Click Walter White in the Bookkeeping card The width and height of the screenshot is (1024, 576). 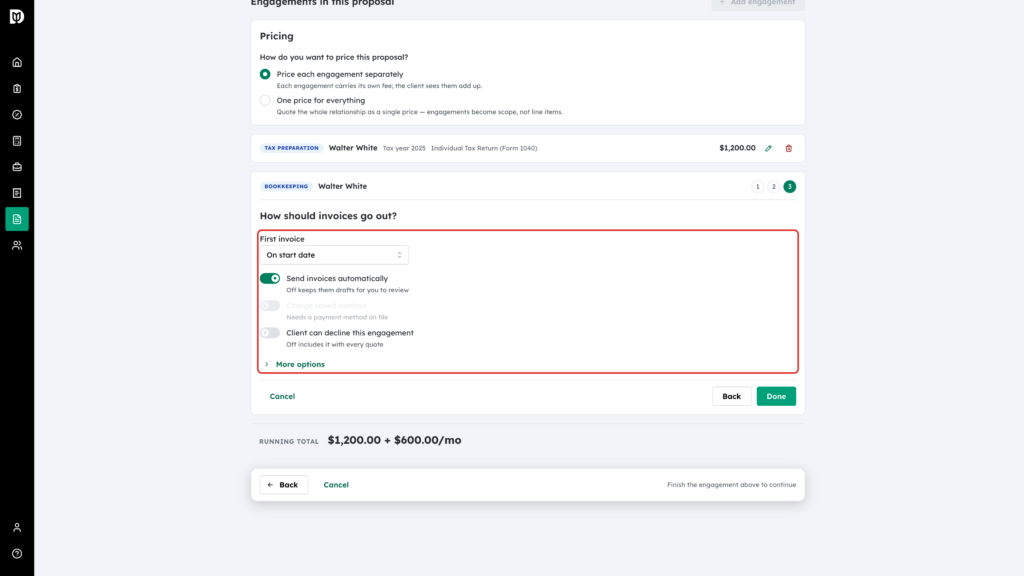[x=342, y=187]
